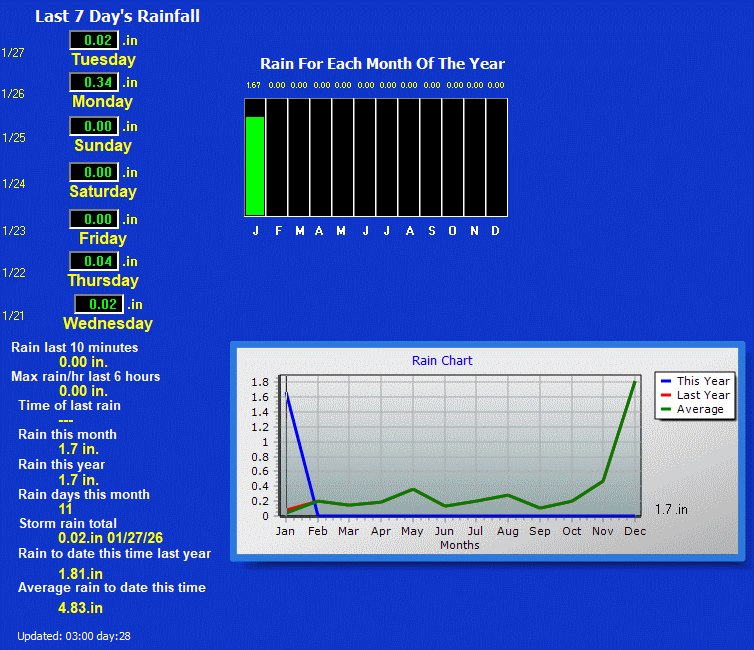Screen dimensions: 754x650
Task: Click the 4.83.in average rain value
Action: 80,607
